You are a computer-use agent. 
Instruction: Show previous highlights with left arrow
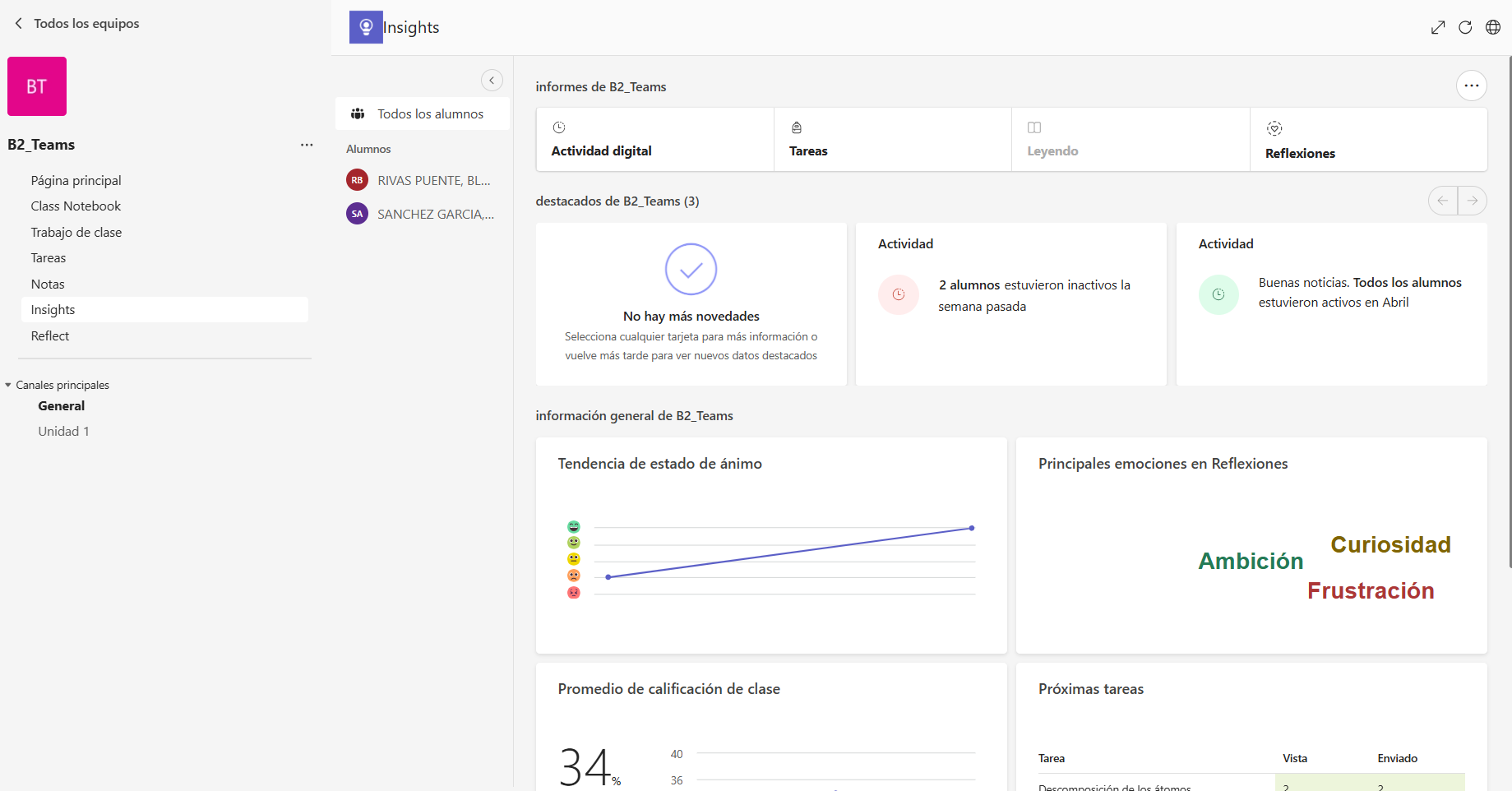(x=1443, y=201)
